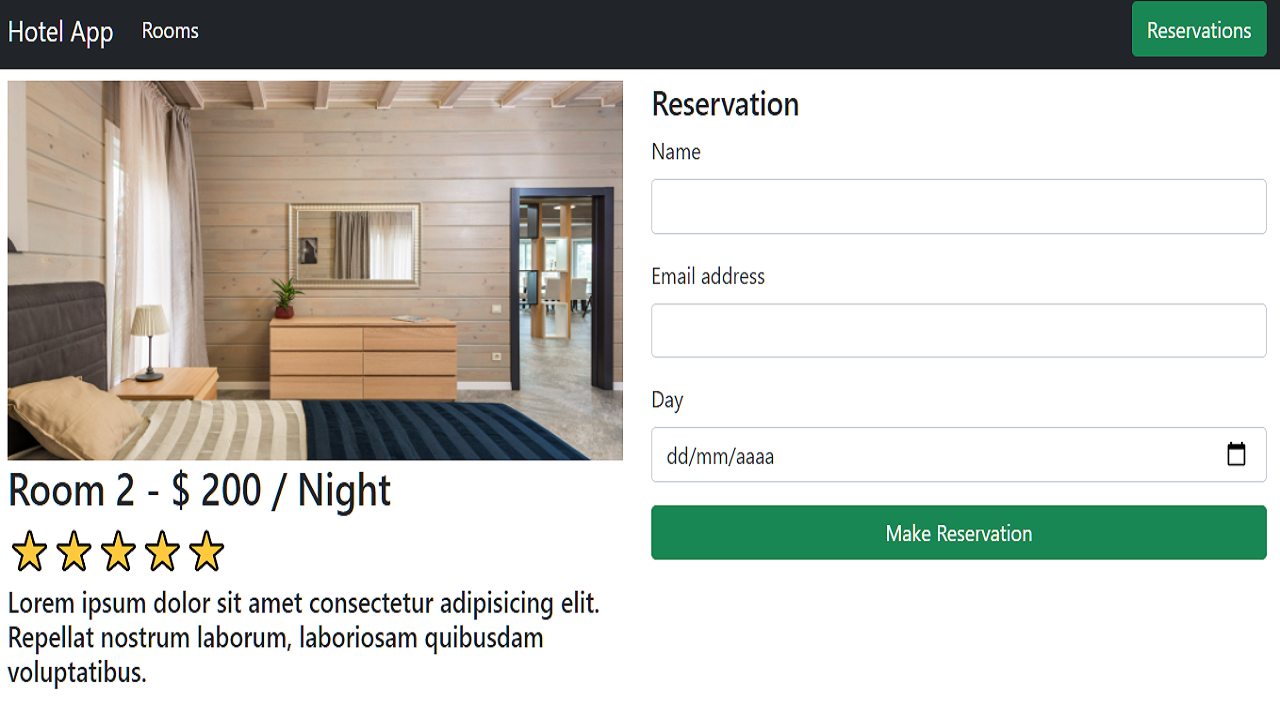Submit with Make Reservation button
1280x720 pixels.
point(959,533)
